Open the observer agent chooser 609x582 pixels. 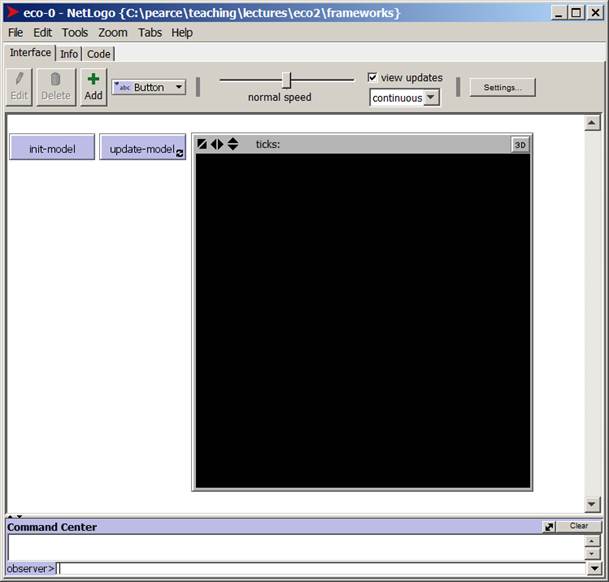30,568
